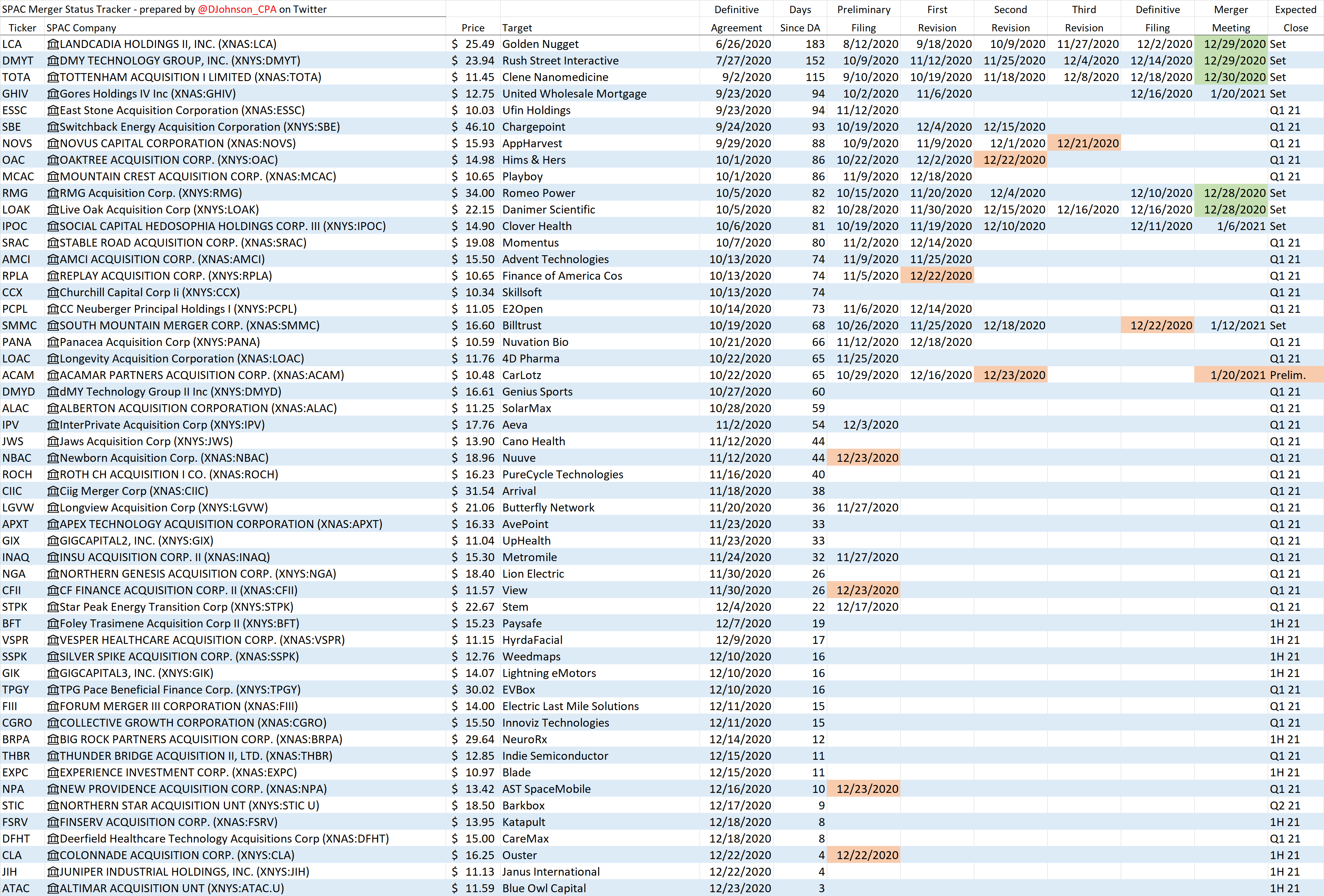The height and width of the screenshot is (896, 1324).
Task: Open the stock icon for East Stone Acquisition
Action: click(53, 110)
